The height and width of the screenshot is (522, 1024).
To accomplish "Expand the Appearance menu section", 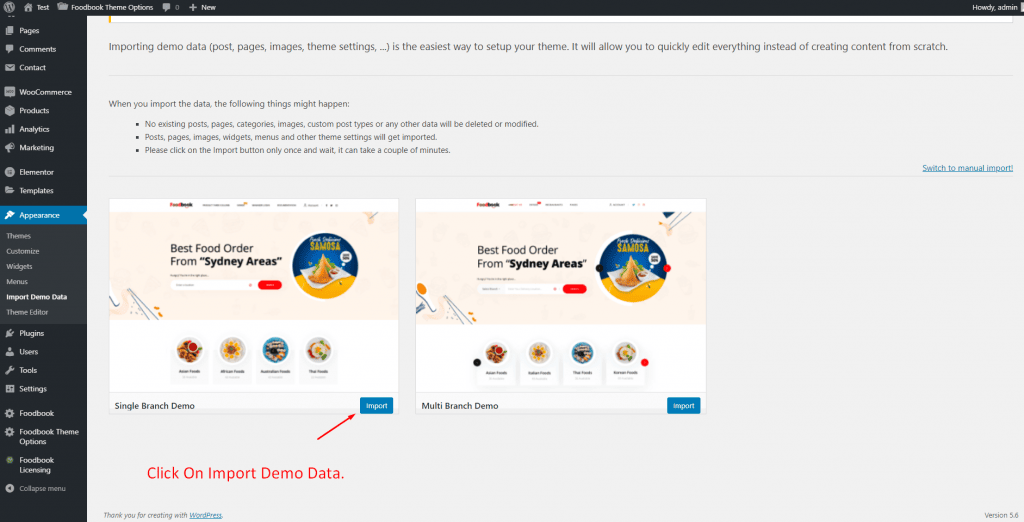I will (x=39, y=215).
